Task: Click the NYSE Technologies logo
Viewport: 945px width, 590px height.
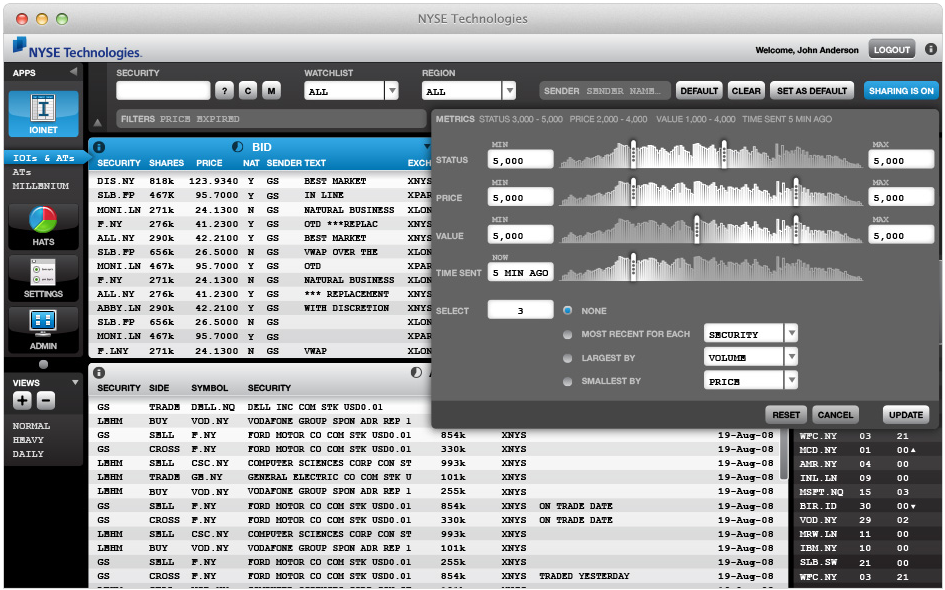Action: (x=77, y=48)
